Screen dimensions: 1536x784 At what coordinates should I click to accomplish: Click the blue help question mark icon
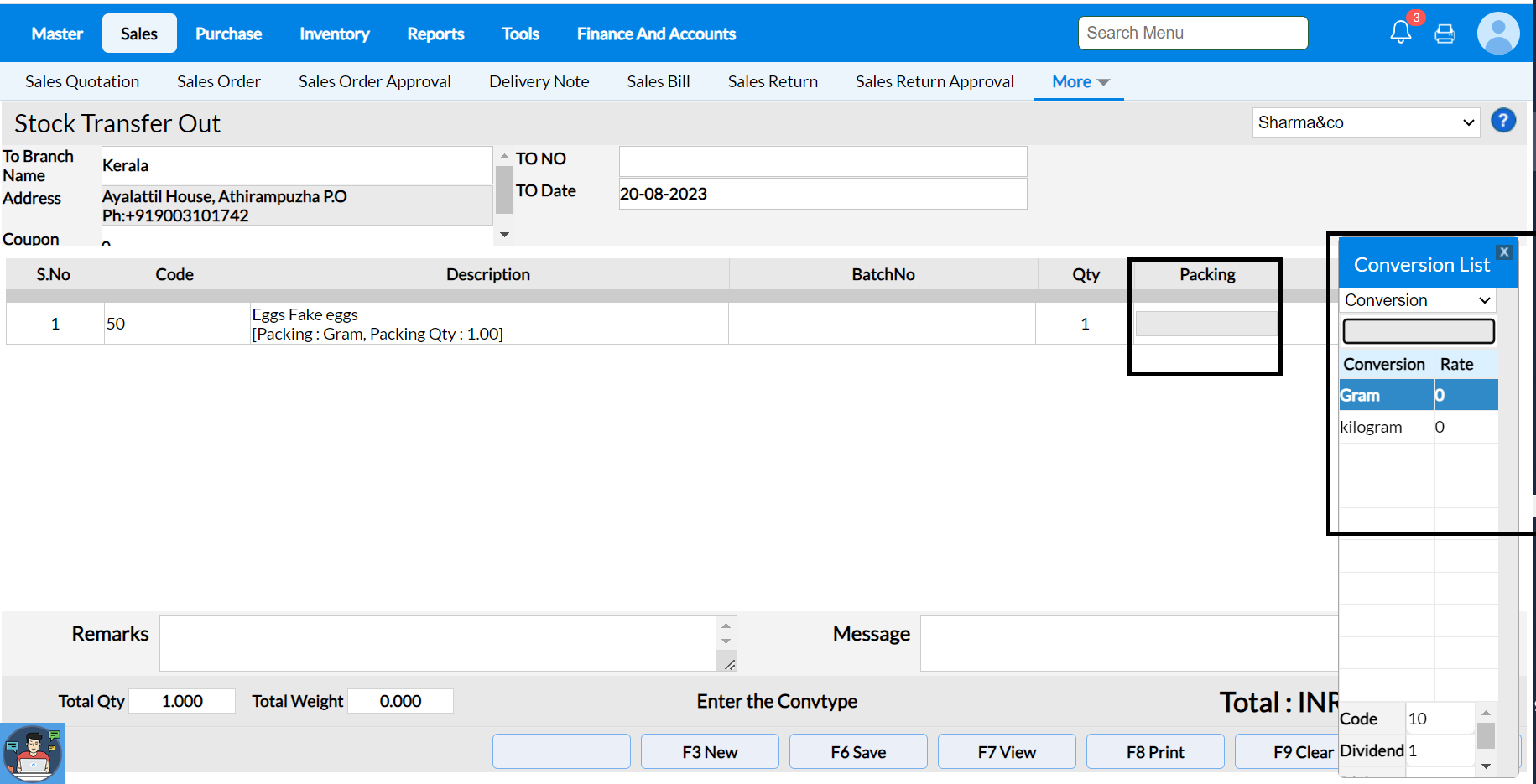1502,121
